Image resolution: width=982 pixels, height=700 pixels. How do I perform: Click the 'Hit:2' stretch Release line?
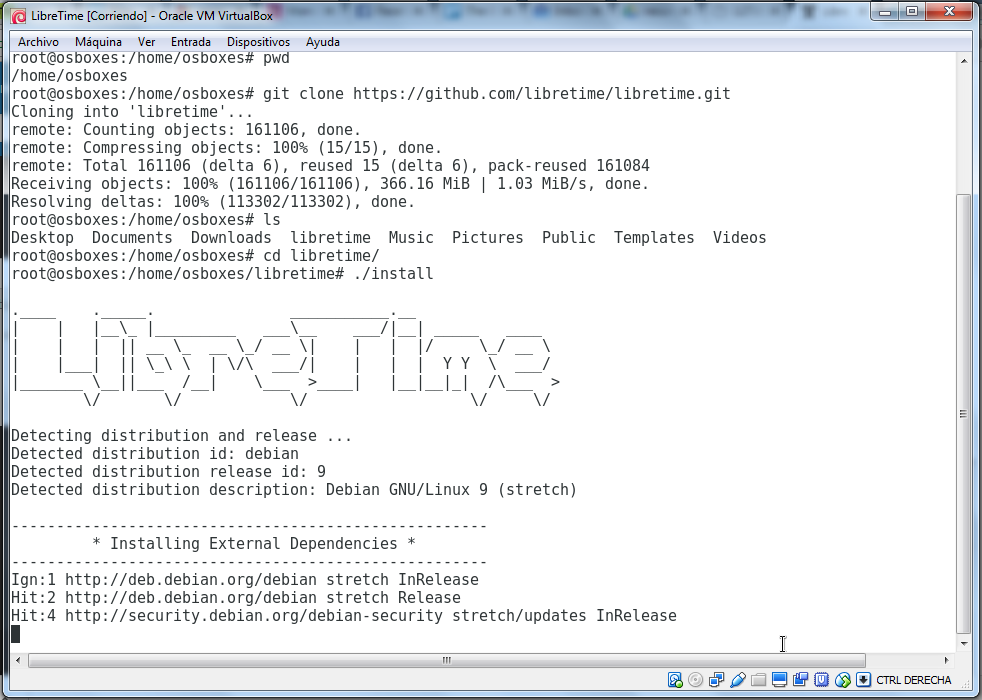(236, 597)
